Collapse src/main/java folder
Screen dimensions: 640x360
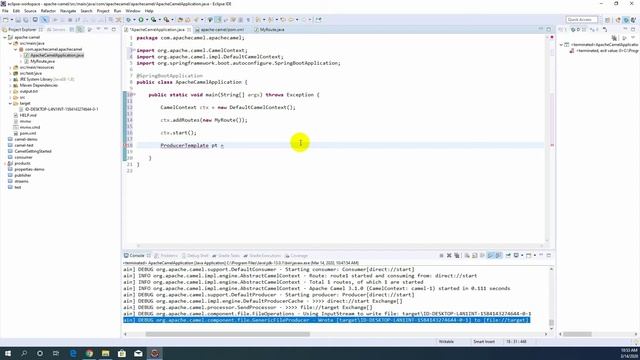tap(10, 43)
